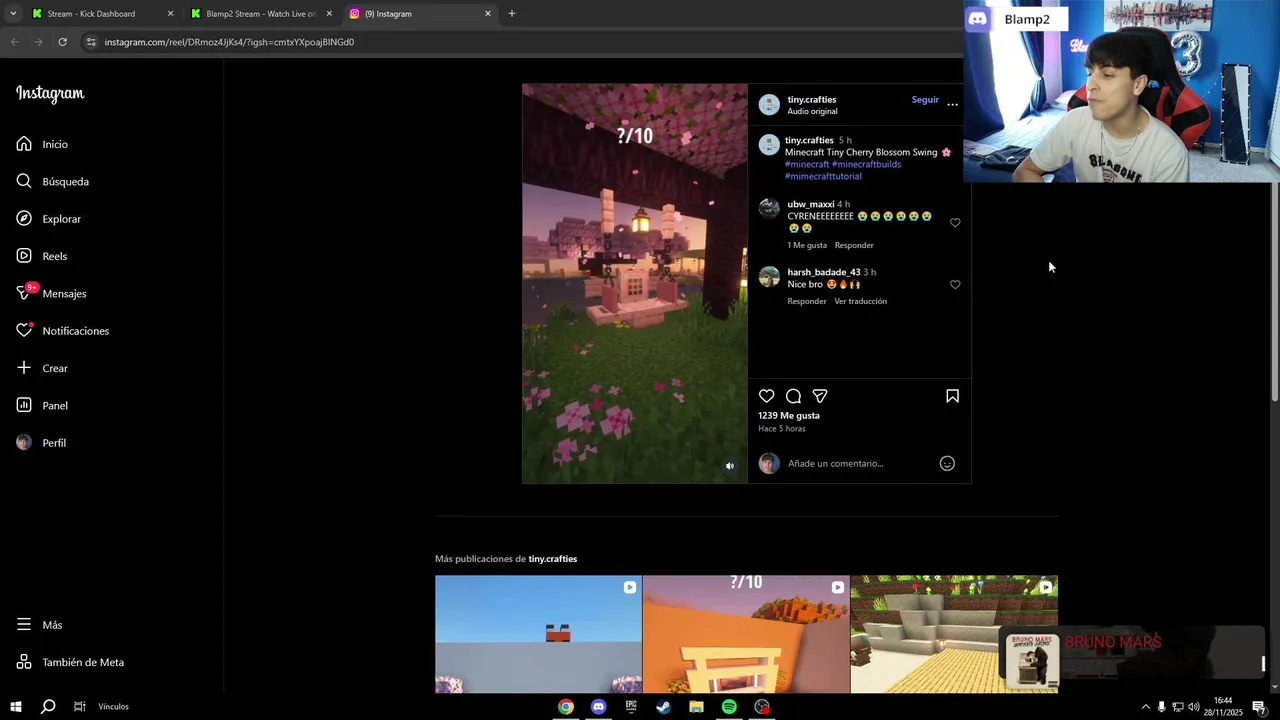This screenshot has width=1280, height=720.
Task: Open the third related reel thumbnail
Action: click(954, 634)
